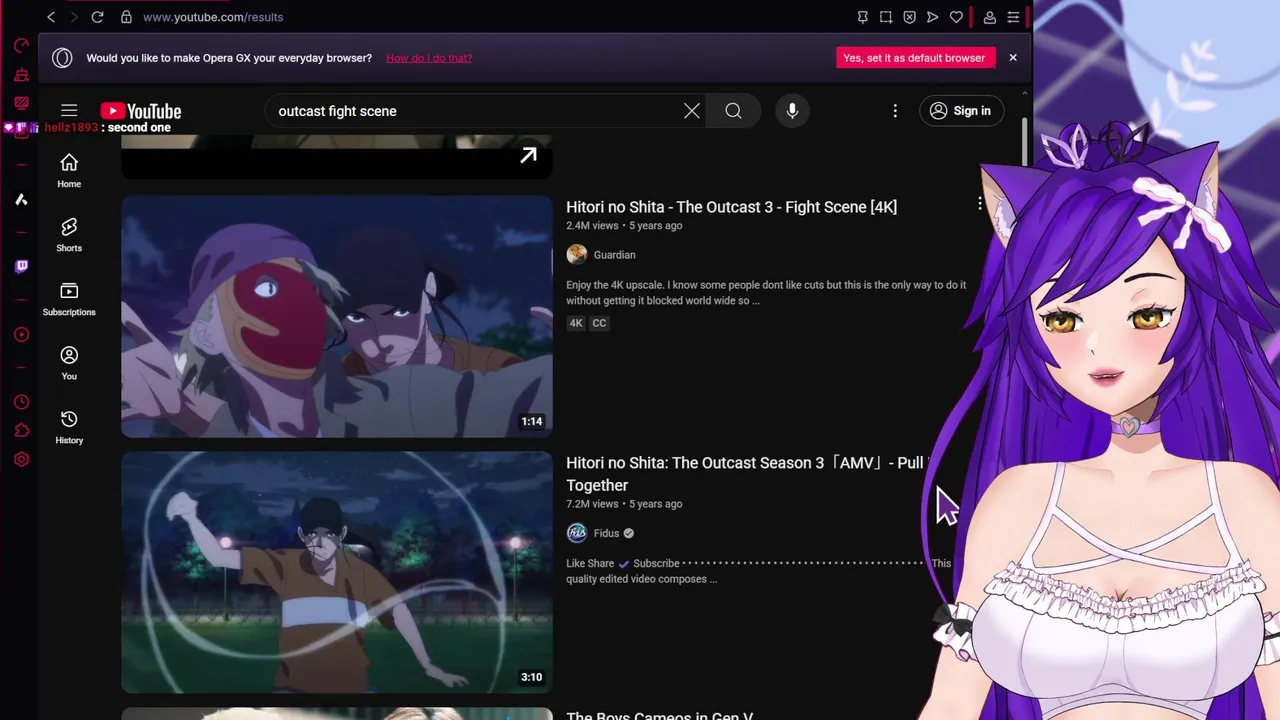Open options menu for Fight Scene [4K] video

coord(980,204)
